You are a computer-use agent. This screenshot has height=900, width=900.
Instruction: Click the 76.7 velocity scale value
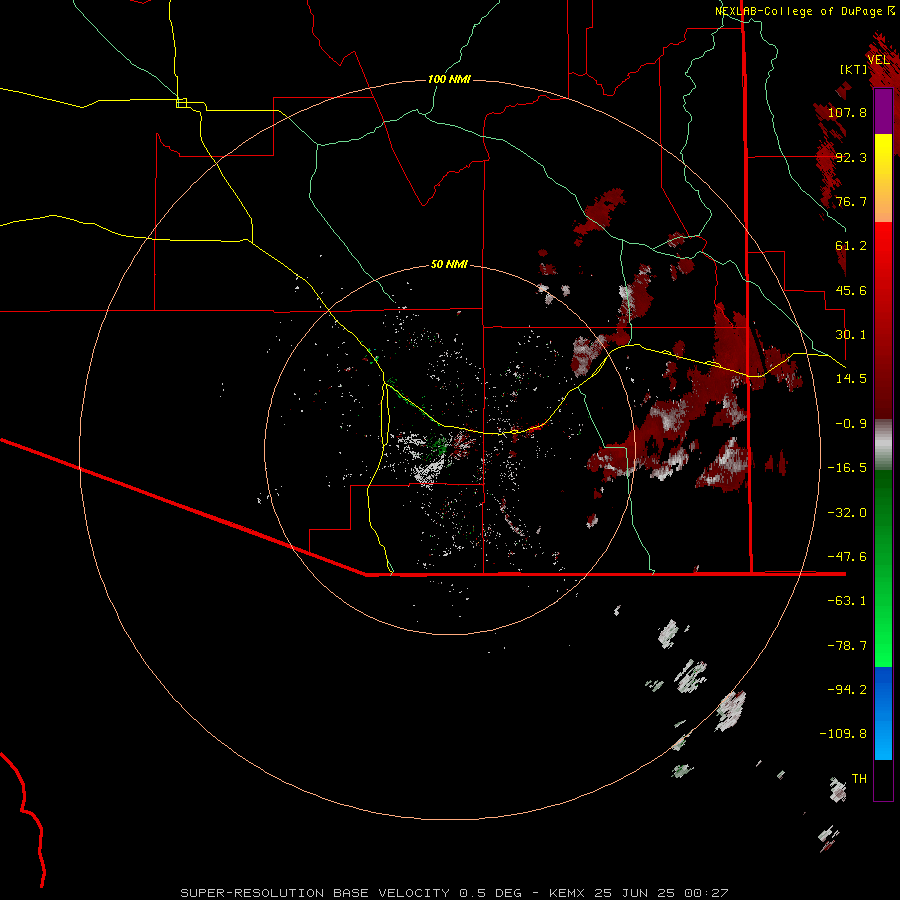coord(851,201)
